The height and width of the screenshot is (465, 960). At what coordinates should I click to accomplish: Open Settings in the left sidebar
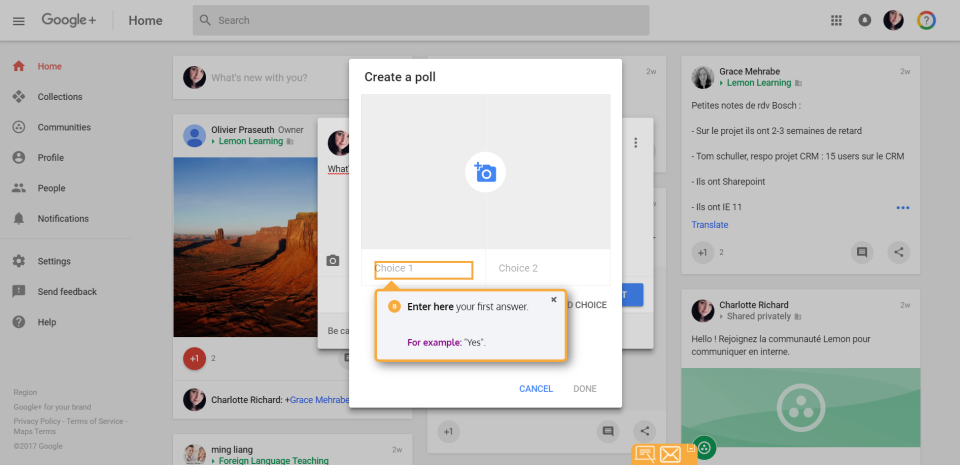coord(54,261)
